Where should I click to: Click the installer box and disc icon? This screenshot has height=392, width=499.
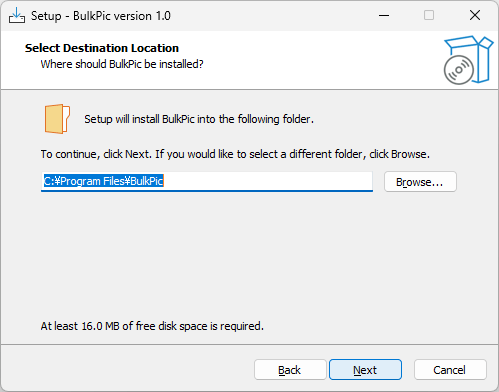[468, 60]
